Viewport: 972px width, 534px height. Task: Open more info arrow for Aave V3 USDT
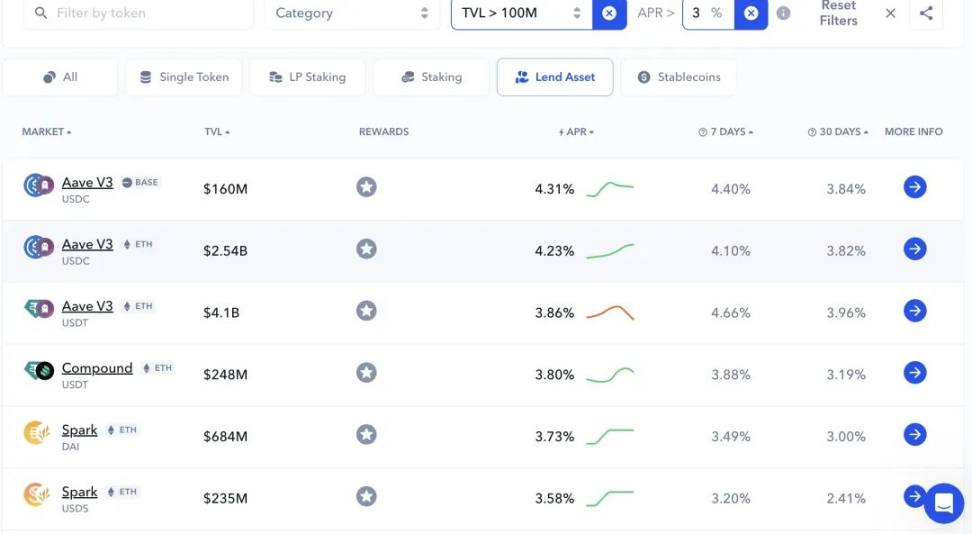(x=915, y=311)
